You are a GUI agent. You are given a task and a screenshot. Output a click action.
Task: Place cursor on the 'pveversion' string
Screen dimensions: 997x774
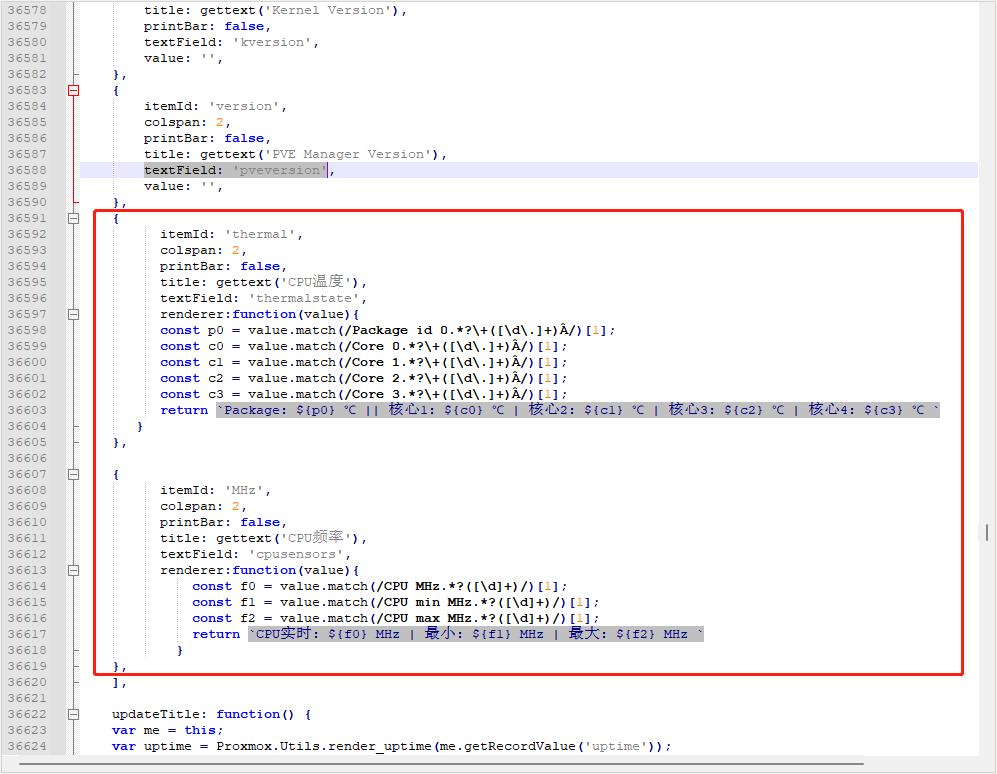[x=280, y=170]
